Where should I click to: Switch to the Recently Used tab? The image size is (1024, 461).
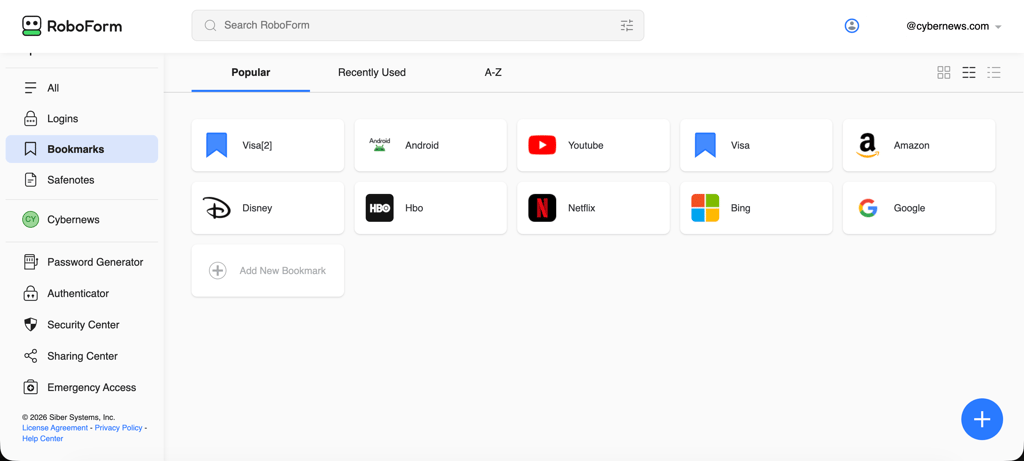point(372,72)
